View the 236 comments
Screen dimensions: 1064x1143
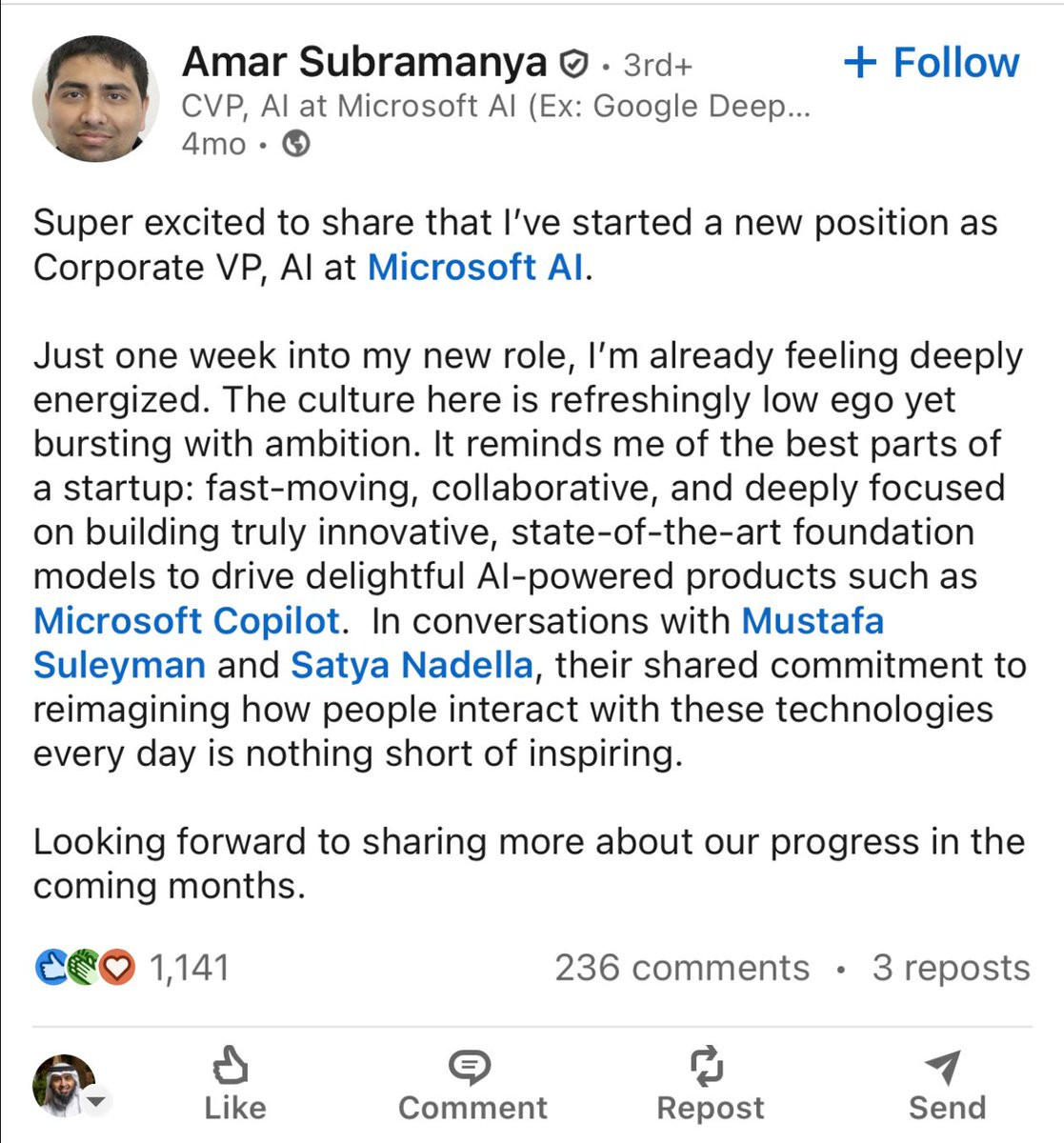[x=681, y=968]
